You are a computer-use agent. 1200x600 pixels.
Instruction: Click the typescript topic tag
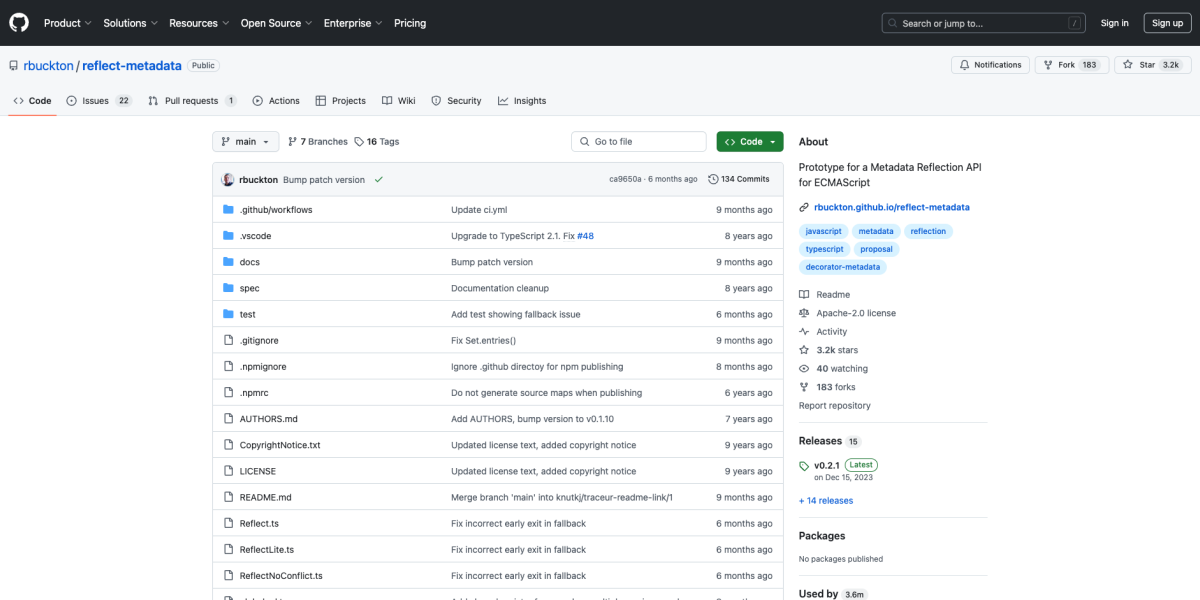point(824,249)
